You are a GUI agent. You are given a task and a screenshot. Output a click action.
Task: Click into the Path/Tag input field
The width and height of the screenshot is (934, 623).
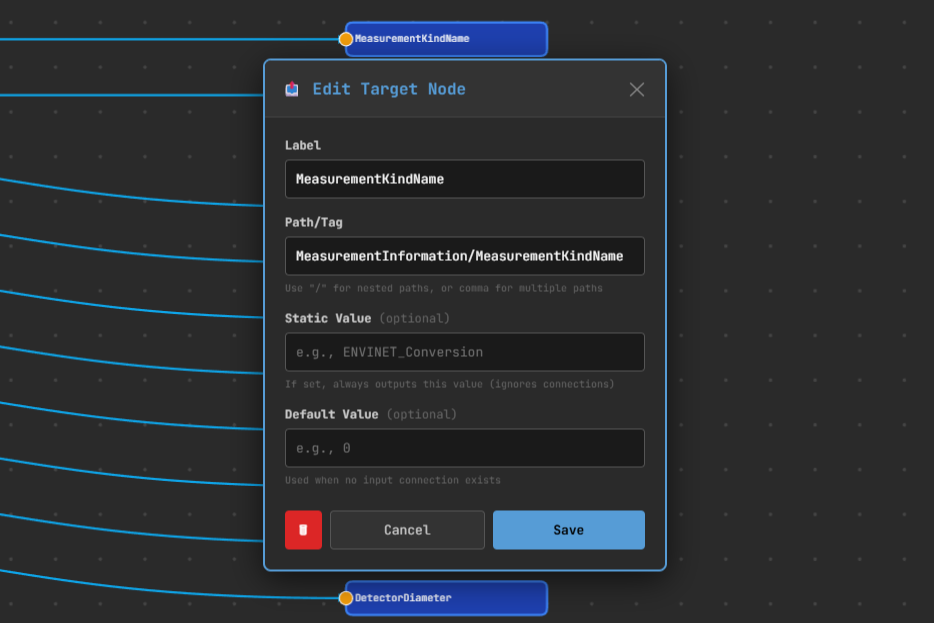(x=464, y=256)
